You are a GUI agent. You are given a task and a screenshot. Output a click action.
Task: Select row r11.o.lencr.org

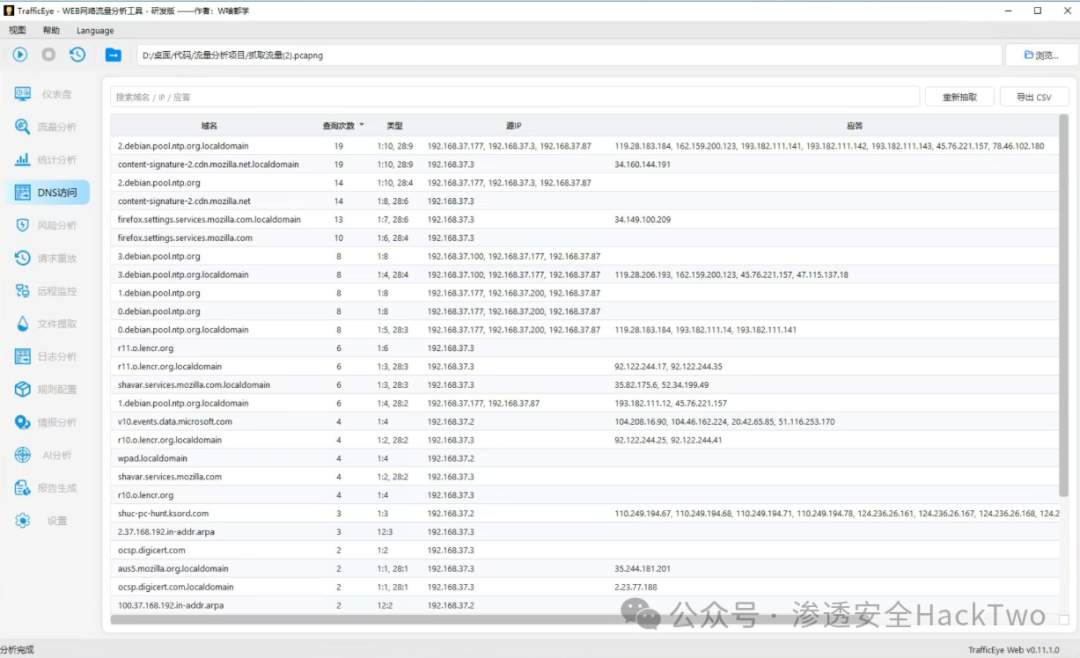pyautogui.click(x=585, y=348)
